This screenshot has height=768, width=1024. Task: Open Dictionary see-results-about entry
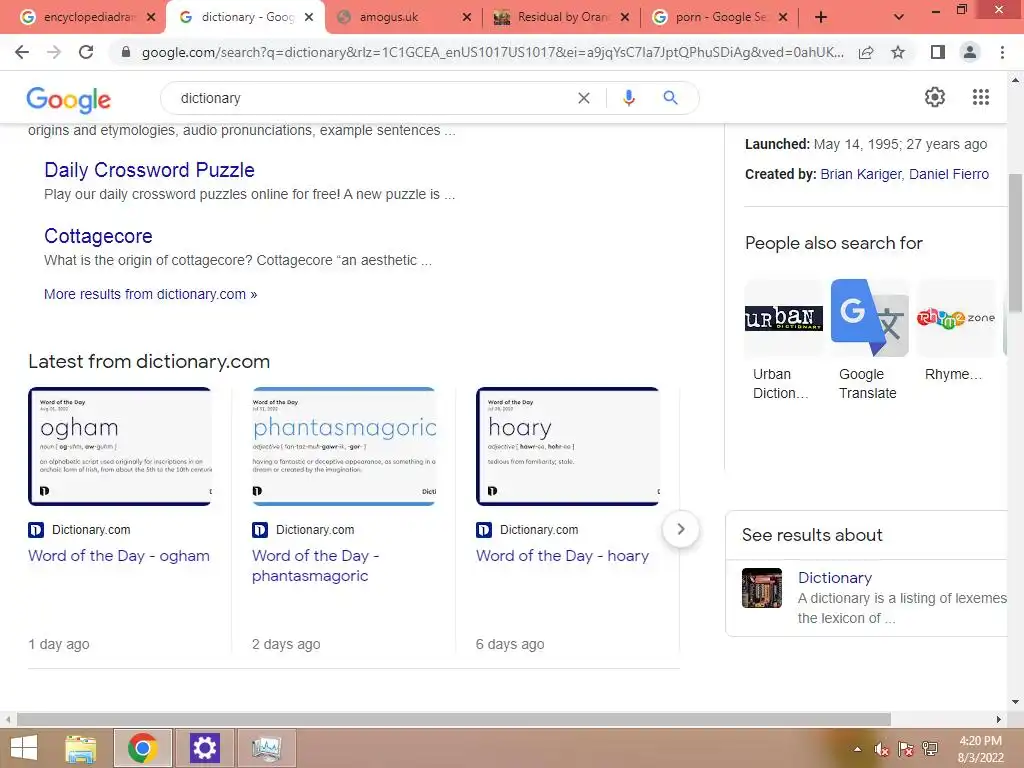click(835, 578)
